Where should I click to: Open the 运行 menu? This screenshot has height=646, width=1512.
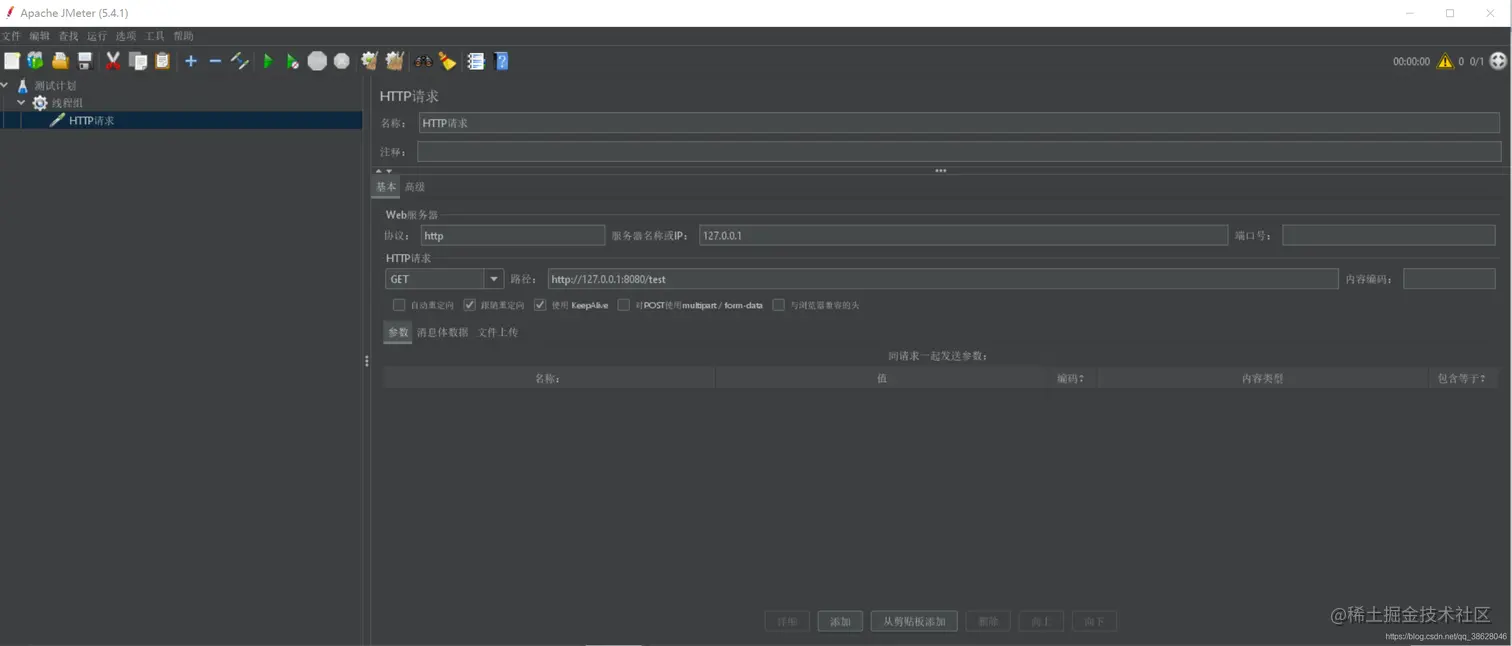pos(97,36)
